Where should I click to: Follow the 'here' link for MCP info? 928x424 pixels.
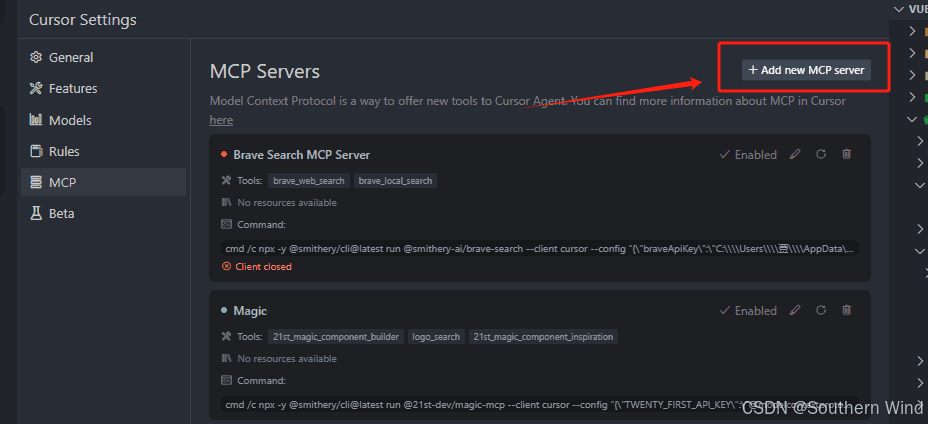click(x=221, y=120)
